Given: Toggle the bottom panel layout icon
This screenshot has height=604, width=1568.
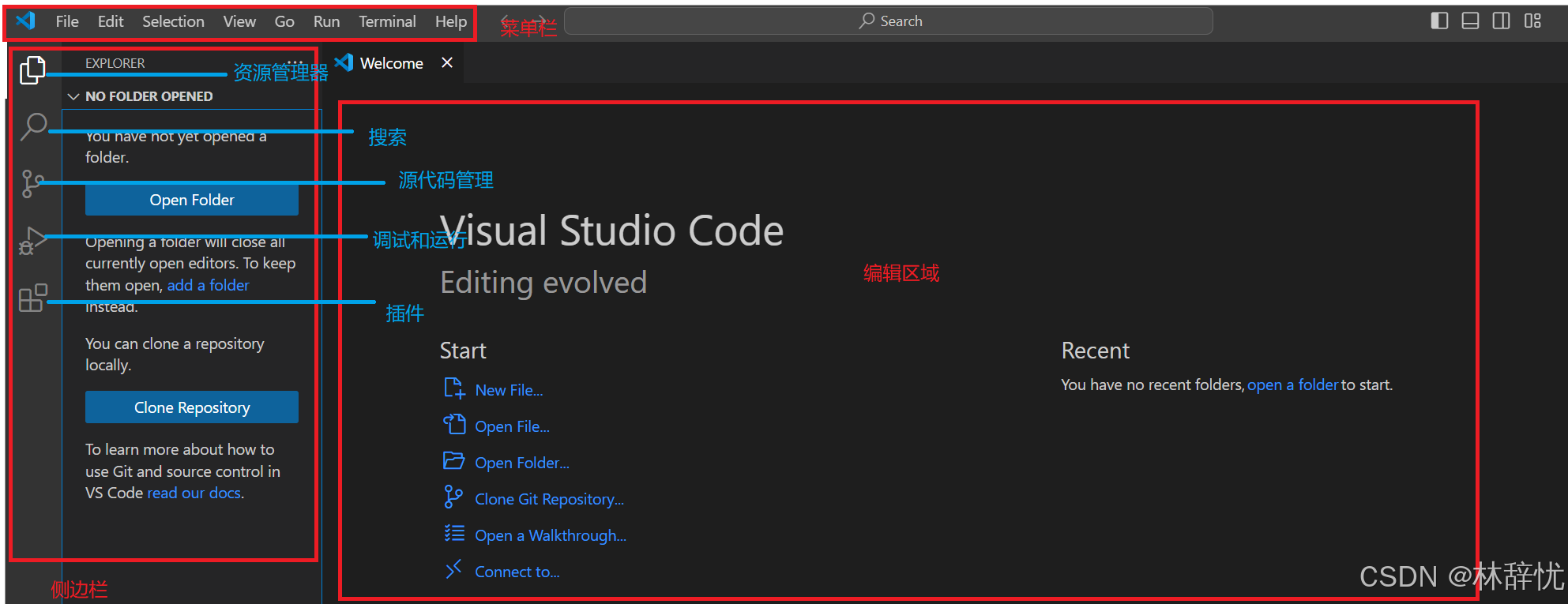Looking at the screenshot, I should 1470,21.
